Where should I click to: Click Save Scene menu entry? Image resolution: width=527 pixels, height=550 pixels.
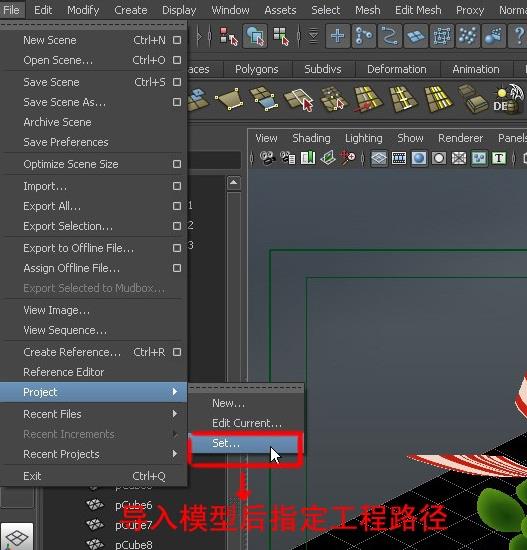pos(93,82)
